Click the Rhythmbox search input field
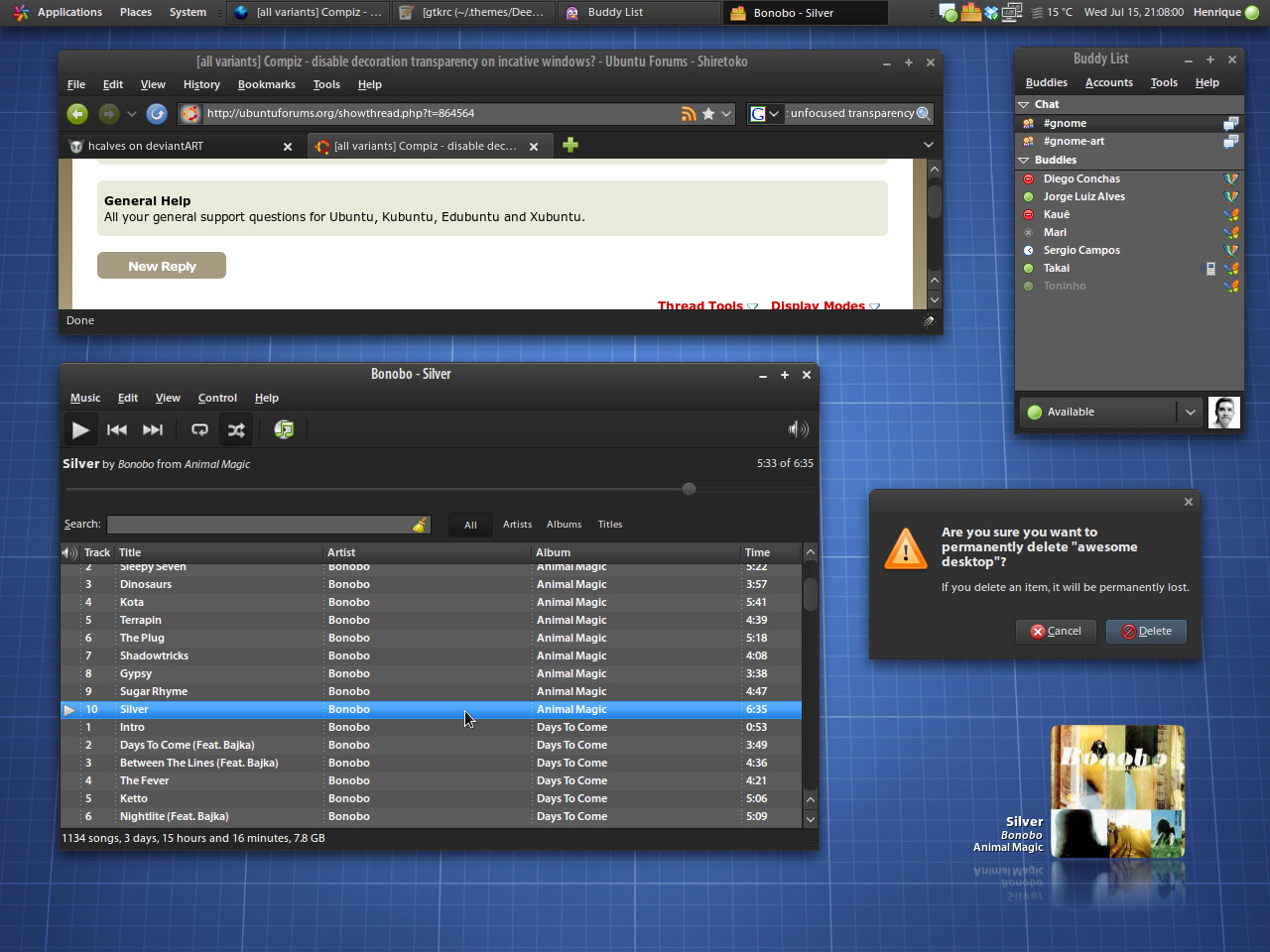 coord(268,525)
